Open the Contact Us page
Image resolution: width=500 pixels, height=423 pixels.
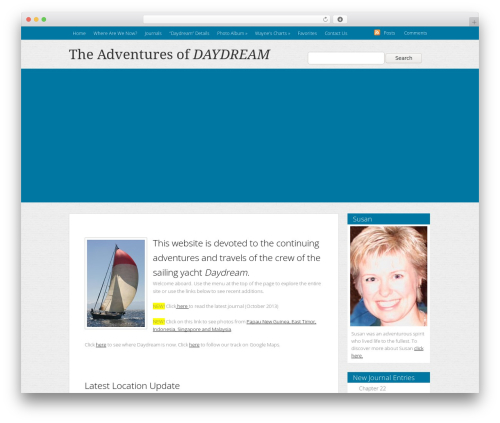click(x=336, y=33)
